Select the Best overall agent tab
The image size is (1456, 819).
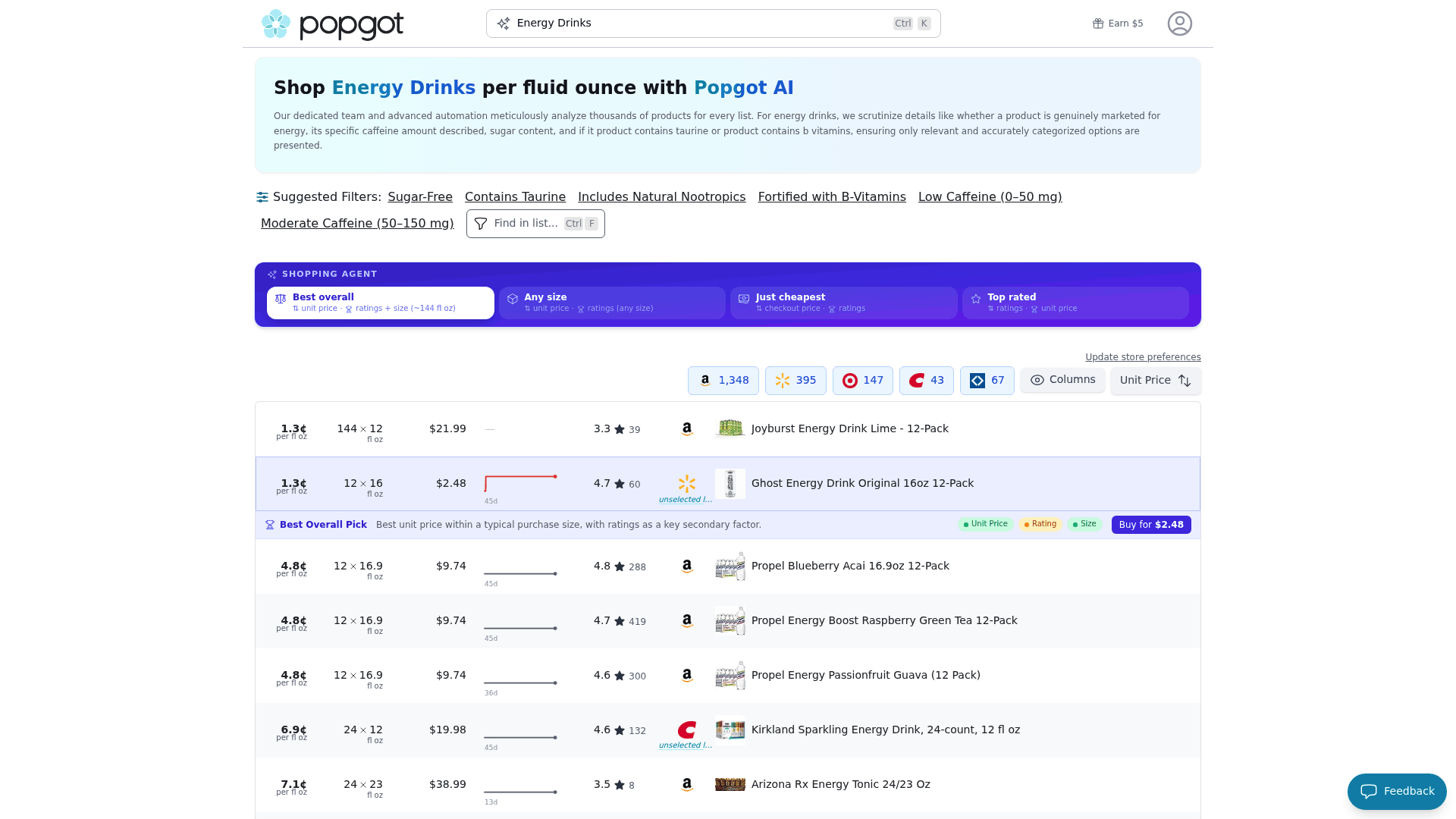pos(380,303)
